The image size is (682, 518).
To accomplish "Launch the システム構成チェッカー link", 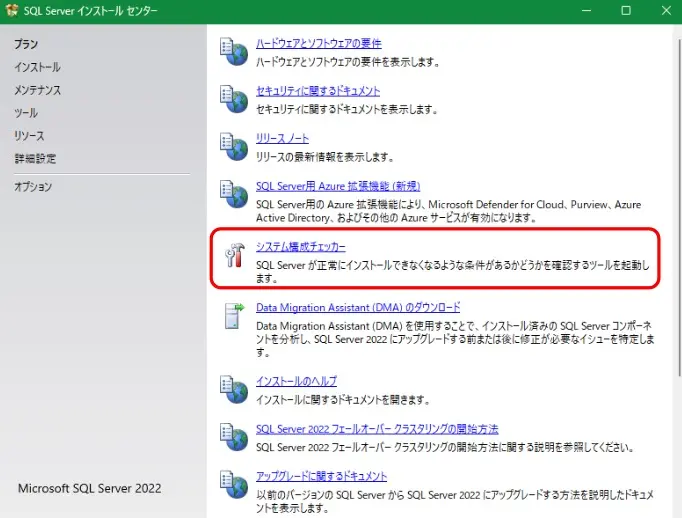I will 301,247.
